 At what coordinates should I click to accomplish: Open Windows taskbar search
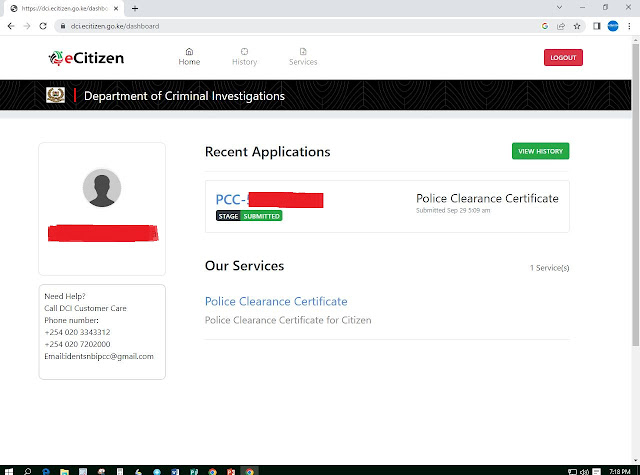[27, 471]
